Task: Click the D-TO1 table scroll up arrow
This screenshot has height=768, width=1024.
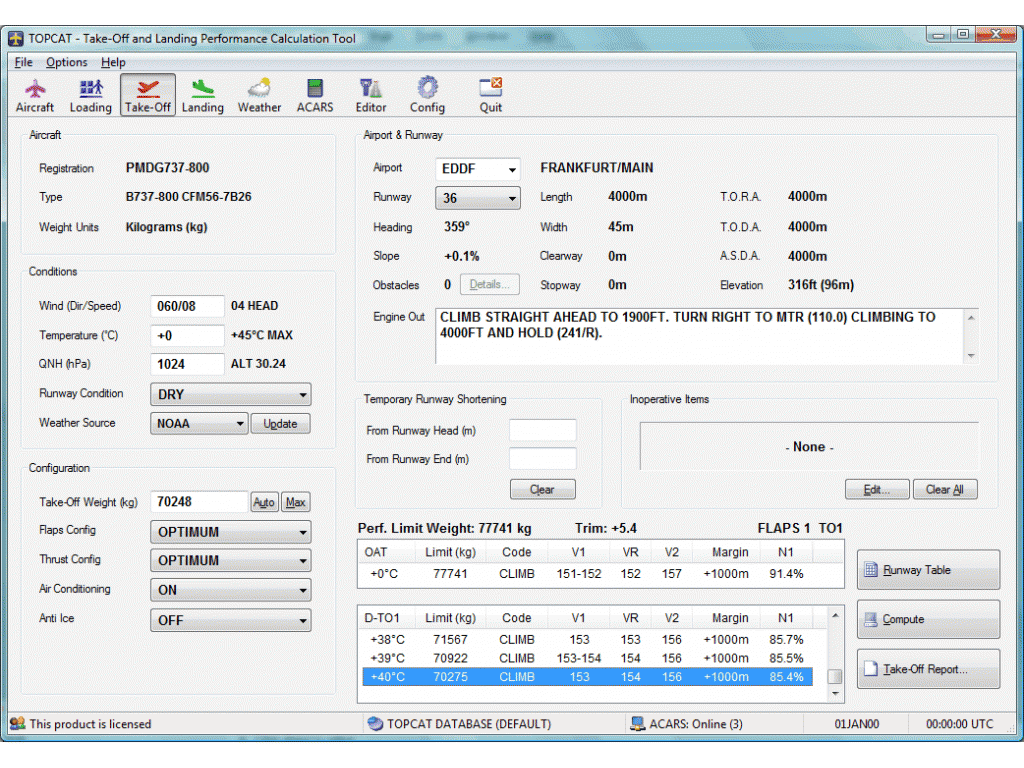Action: tap(835, 616)
